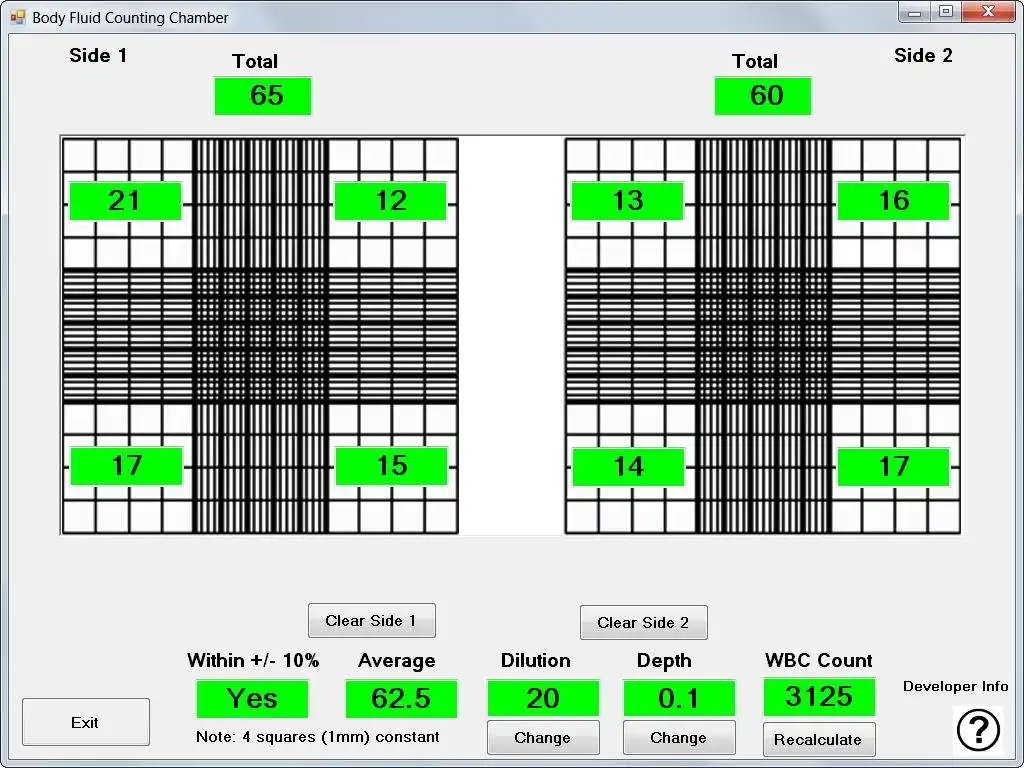The height and width of the screenshot is (768, 1024).
Task: Click the app icon in title bar
Action: [18, 17]
